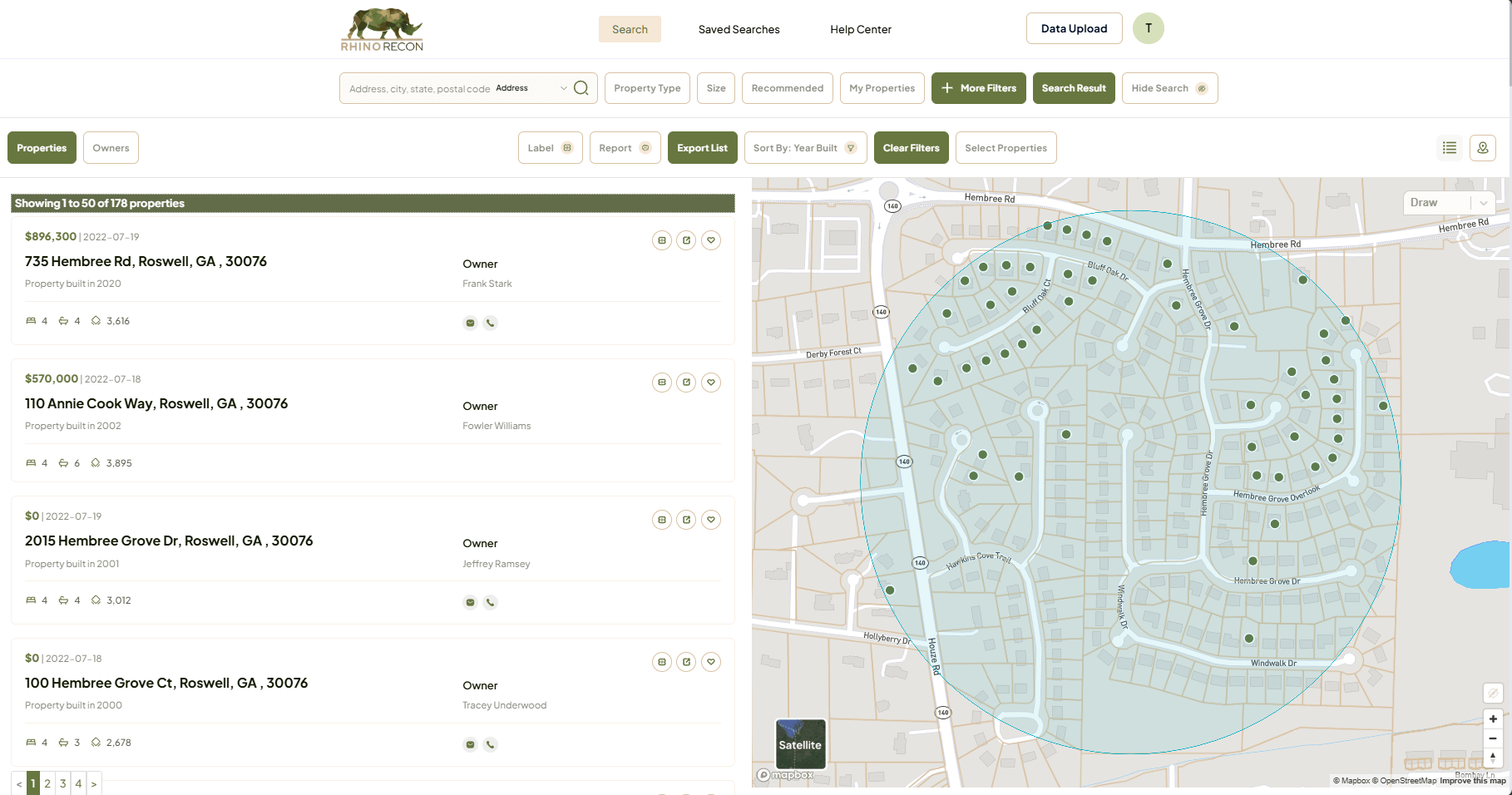The height and width of the screenshot is (795, 1512).
Task: Zoom in on the map
Action: click(1493, 718)
